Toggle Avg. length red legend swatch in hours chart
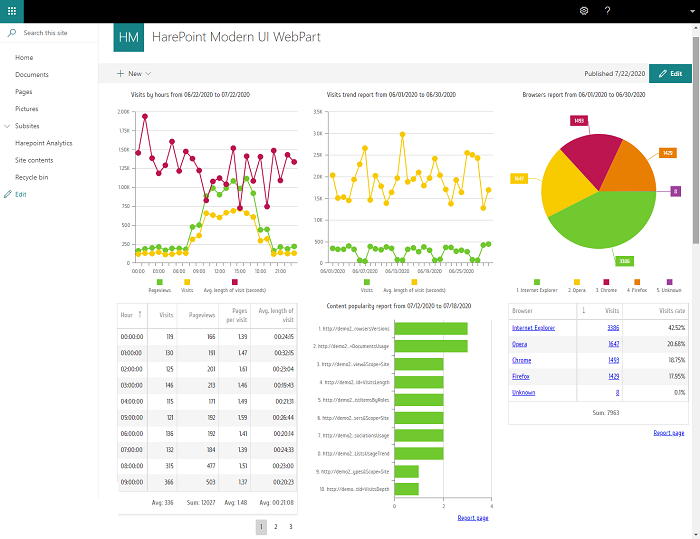The image size is (700, 539). [235, 282]
